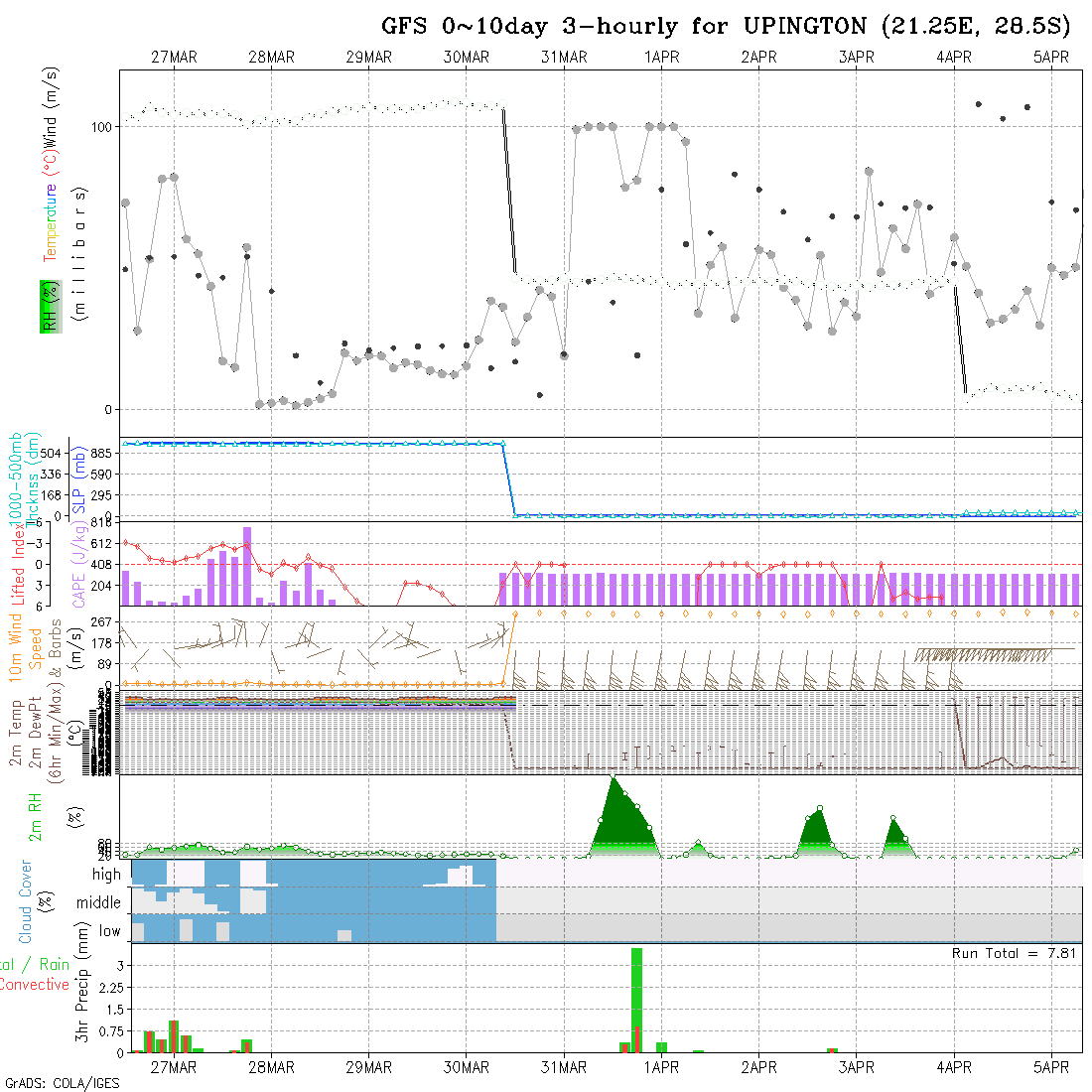Image resolution: width=1092 pixels, height=1092 pixels.
Task: Click the Run Total = 7.81 text
Action: tap(1016, 953)
